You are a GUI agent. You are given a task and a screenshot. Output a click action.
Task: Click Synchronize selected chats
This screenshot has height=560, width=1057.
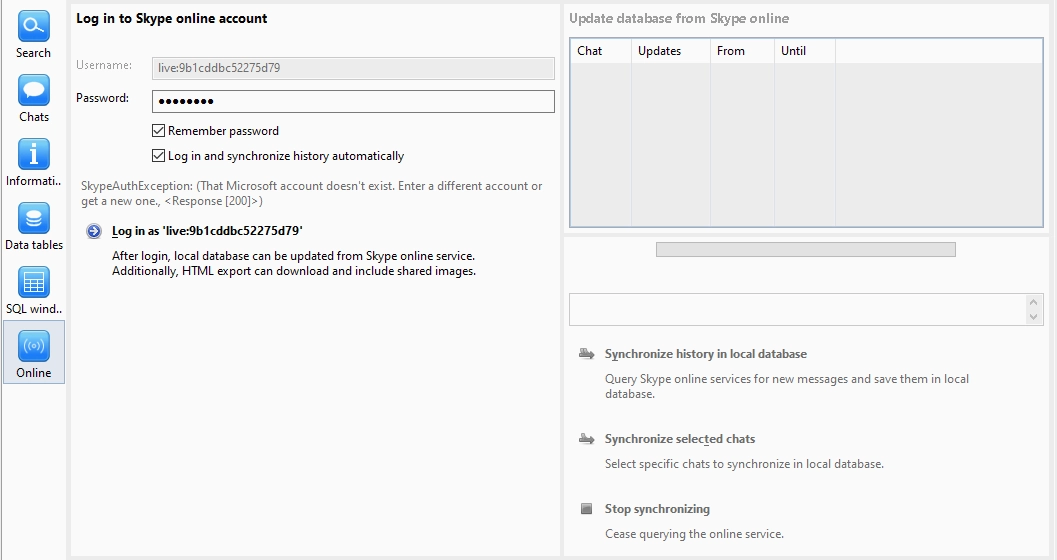click(679, 439)
